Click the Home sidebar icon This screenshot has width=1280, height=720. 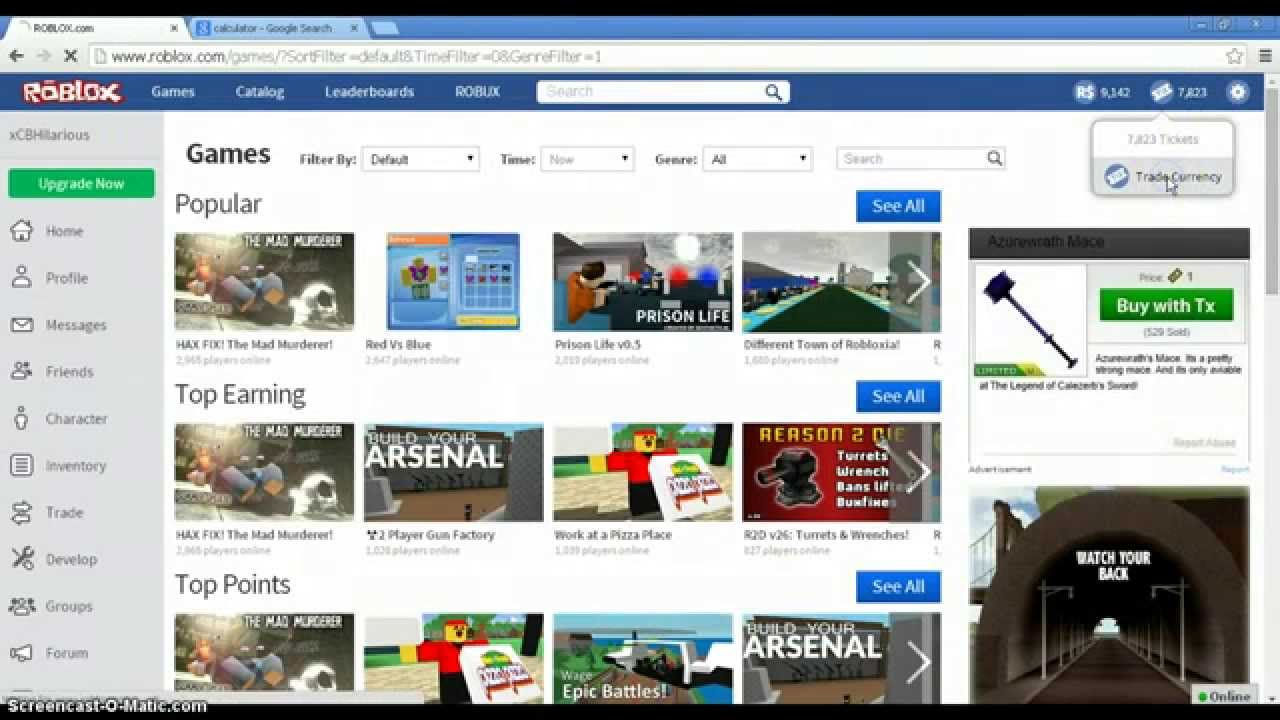(21, 230)
